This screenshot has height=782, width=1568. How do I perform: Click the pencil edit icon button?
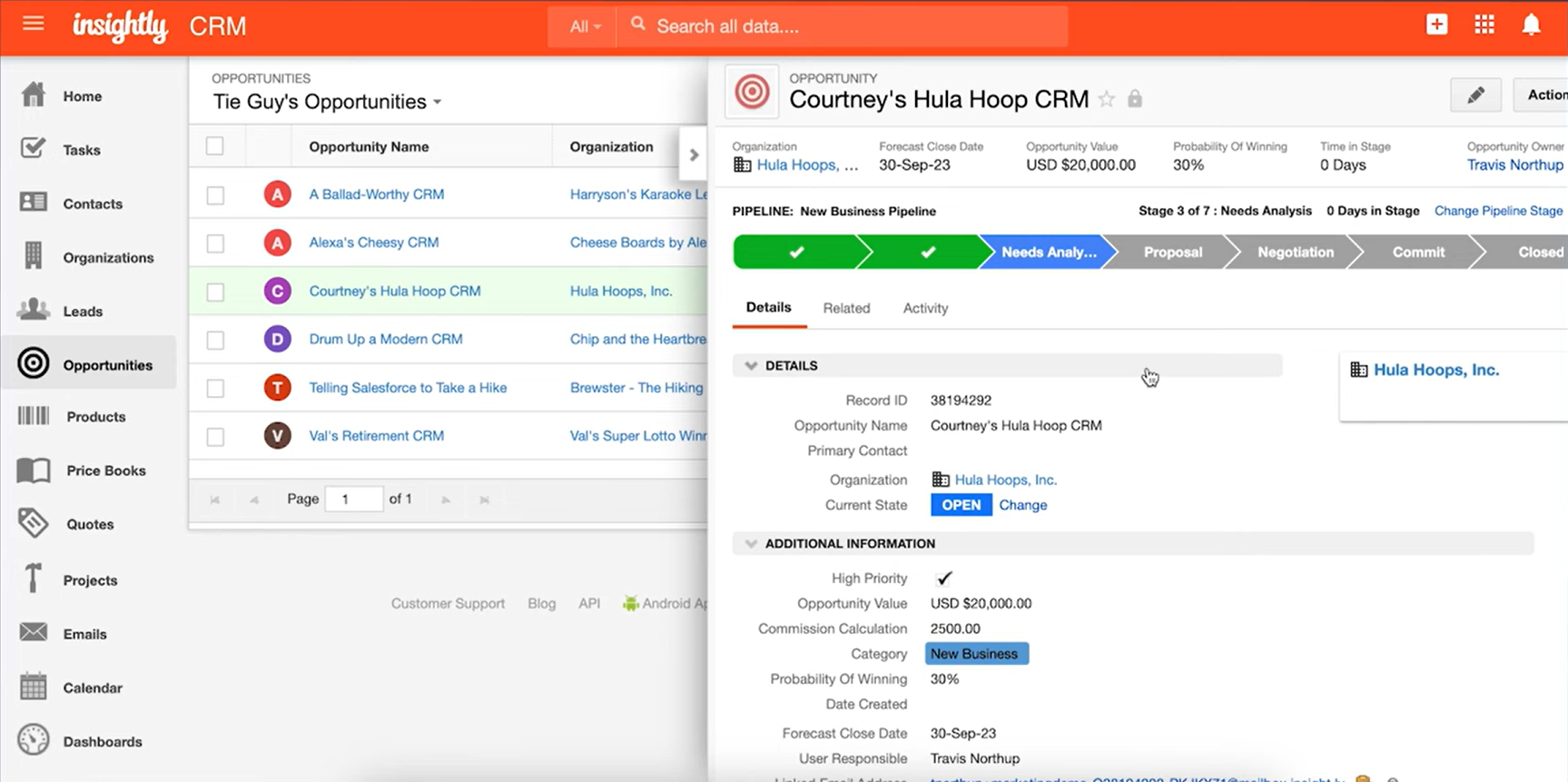tap(1475, 94)
